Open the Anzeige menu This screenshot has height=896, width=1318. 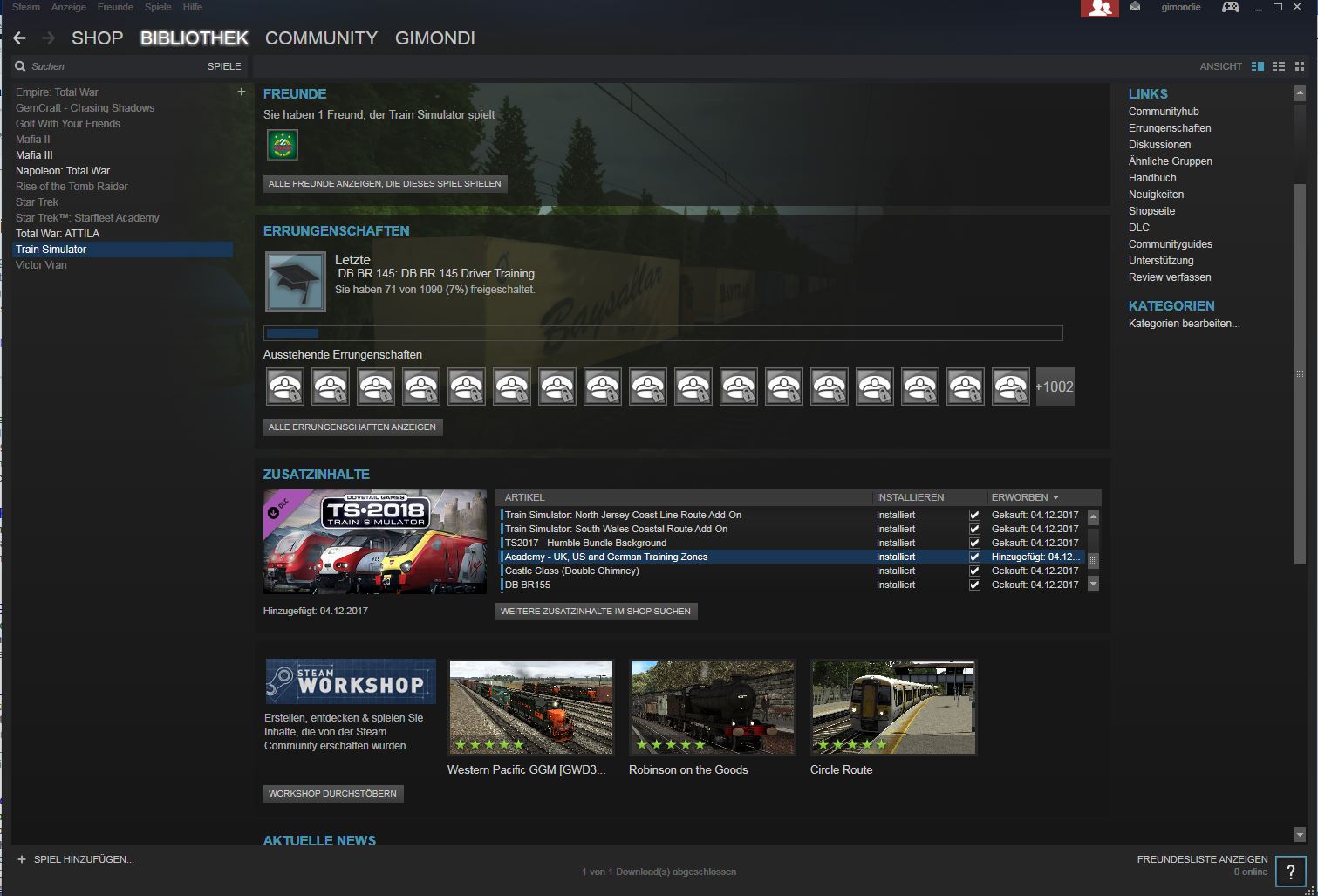tap(68, 7)
